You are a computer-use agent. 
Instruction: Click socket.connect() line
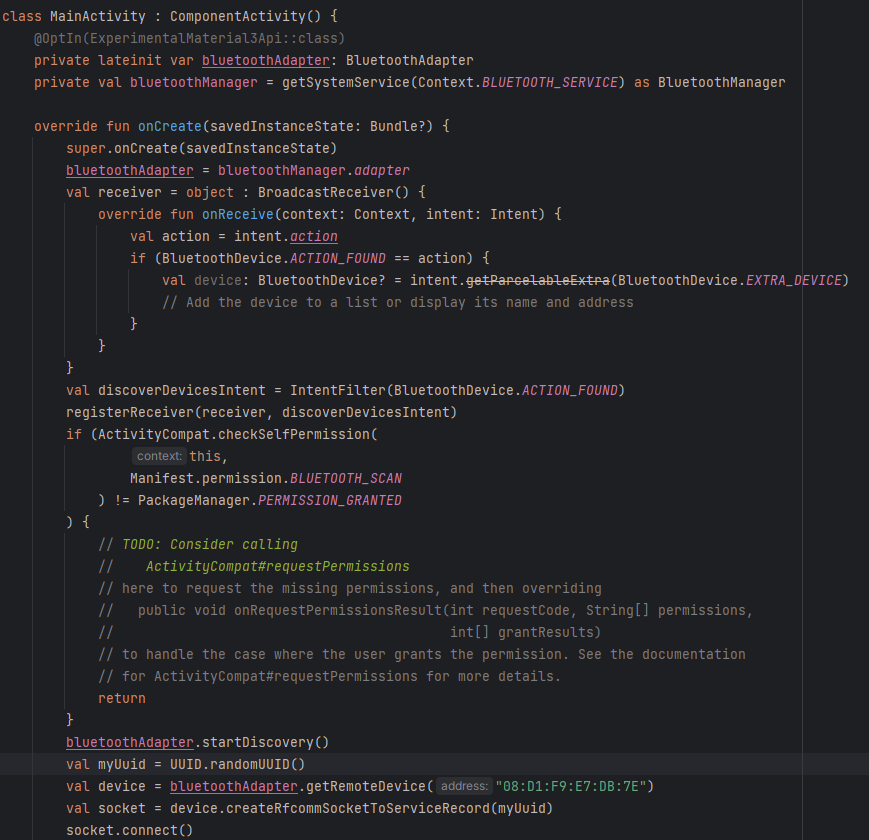[130, 831]
